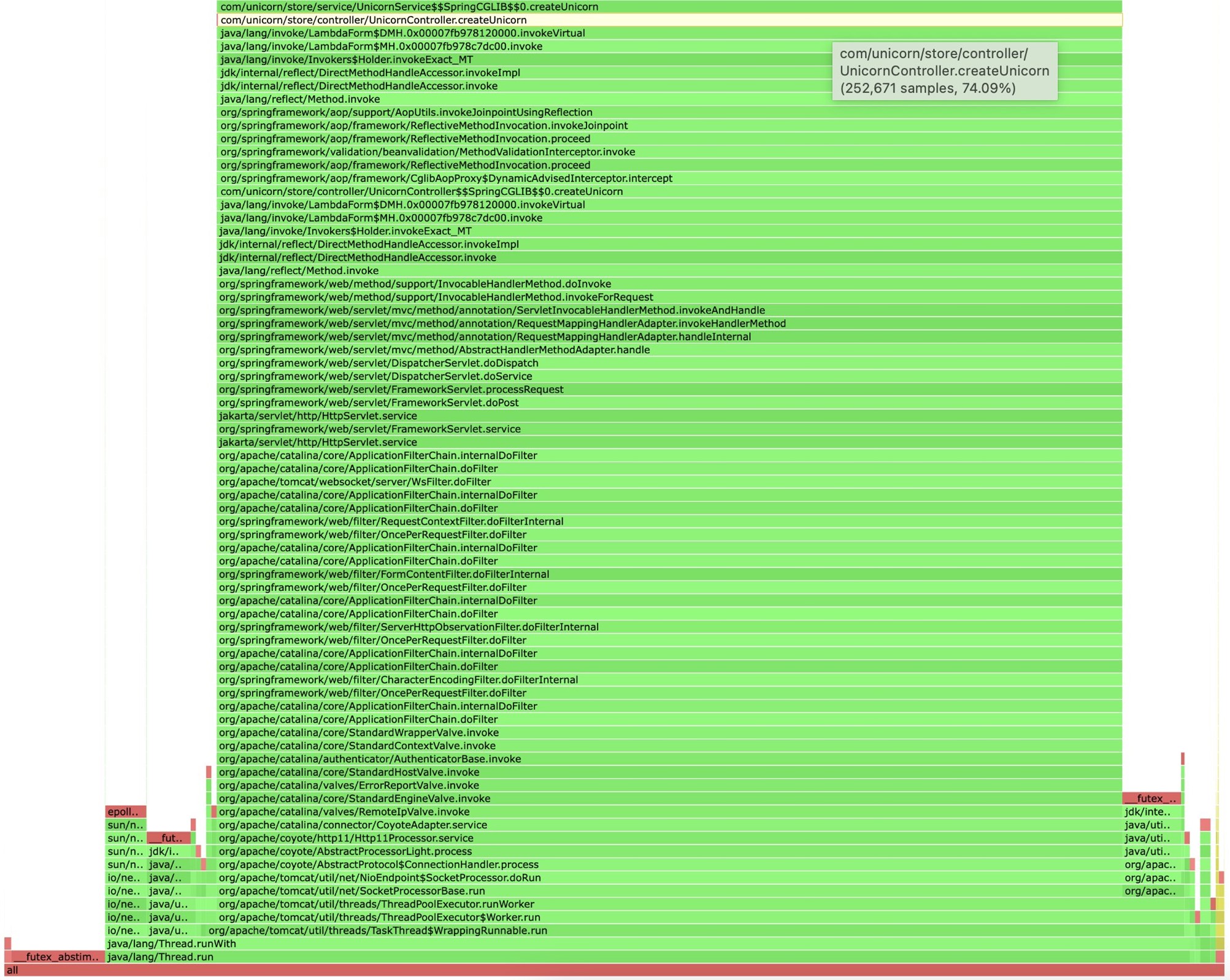The width and height of the screenshot is (1230, 980).
Task: Select the StandardContextValve.invoke frame
Action: coord(669,746)
